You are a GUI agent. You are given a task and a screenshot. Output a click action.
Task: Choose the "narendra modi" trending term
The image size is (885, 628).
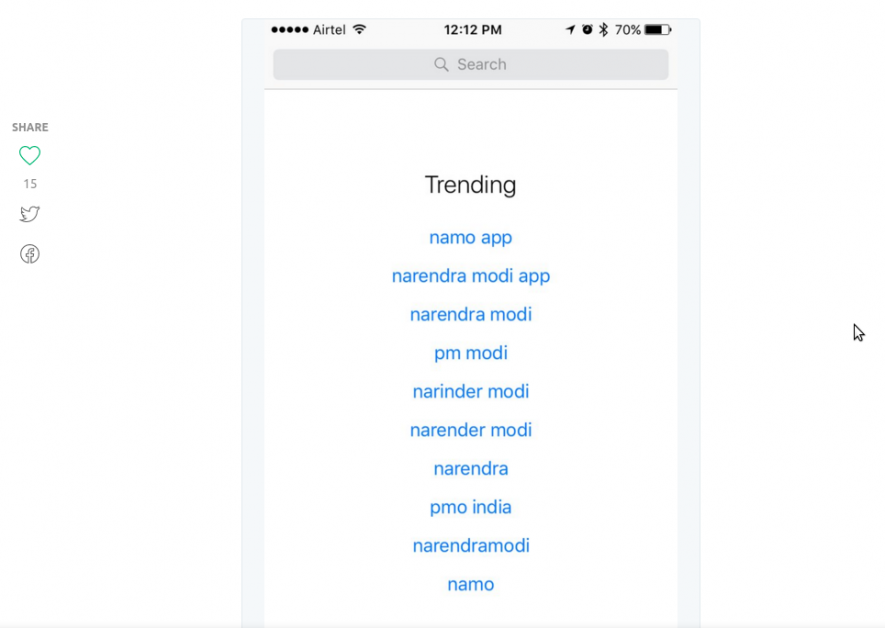tap(470, 315)
